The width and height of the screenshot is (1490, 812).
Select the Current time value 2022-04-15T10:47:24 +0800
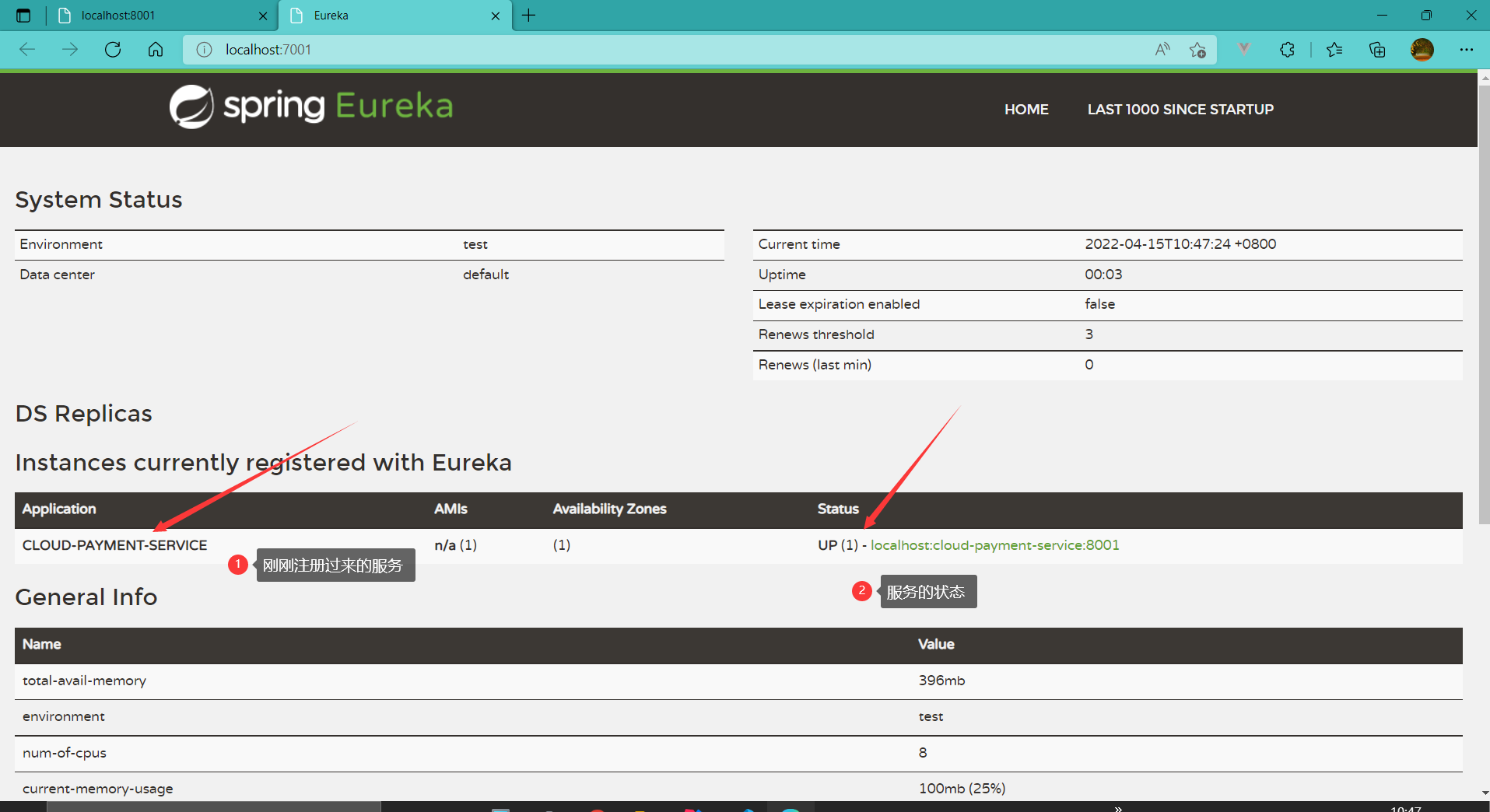1180,244
